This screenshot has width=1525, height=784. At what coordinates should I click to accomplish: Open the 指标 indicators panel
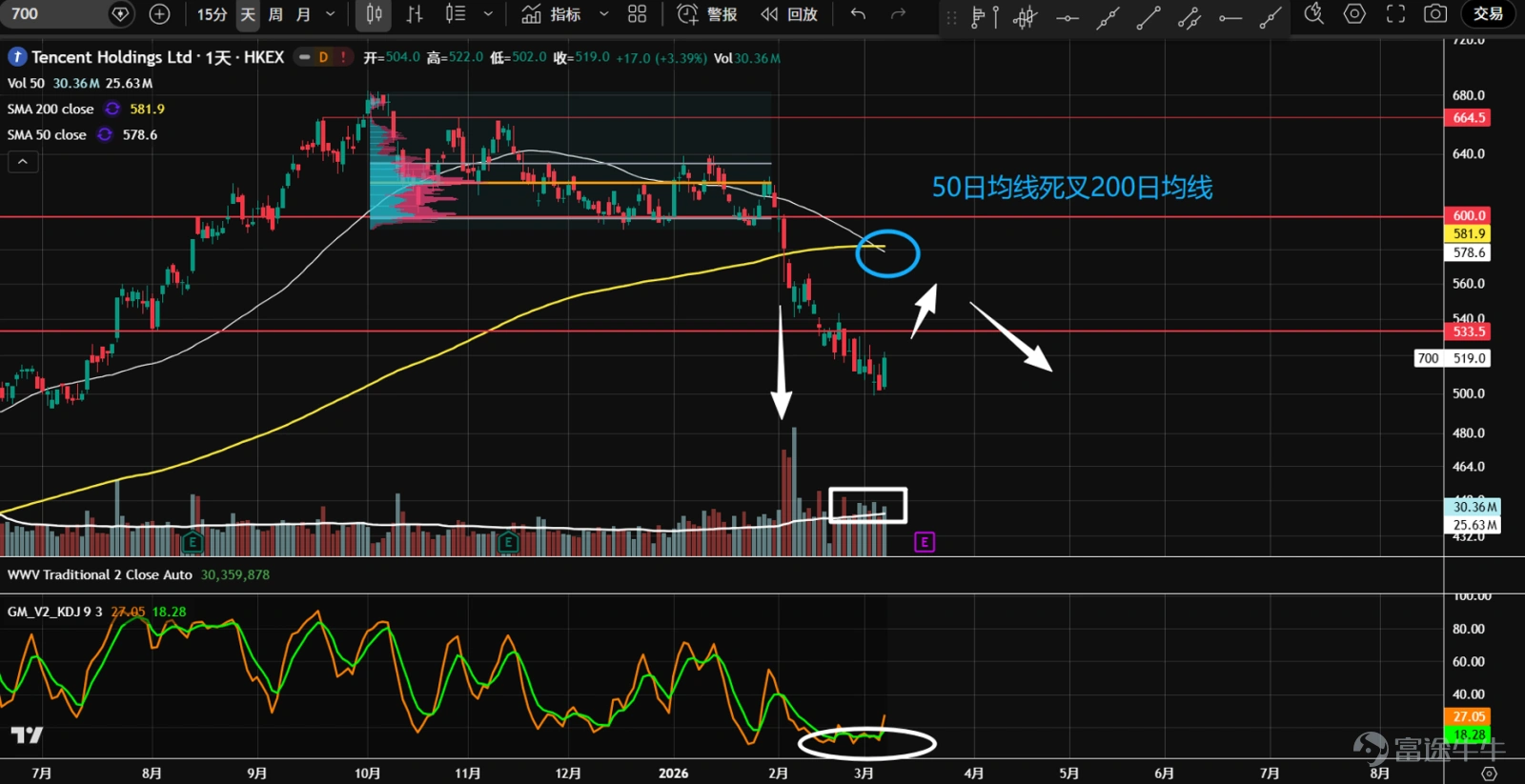tap(551, 14)
